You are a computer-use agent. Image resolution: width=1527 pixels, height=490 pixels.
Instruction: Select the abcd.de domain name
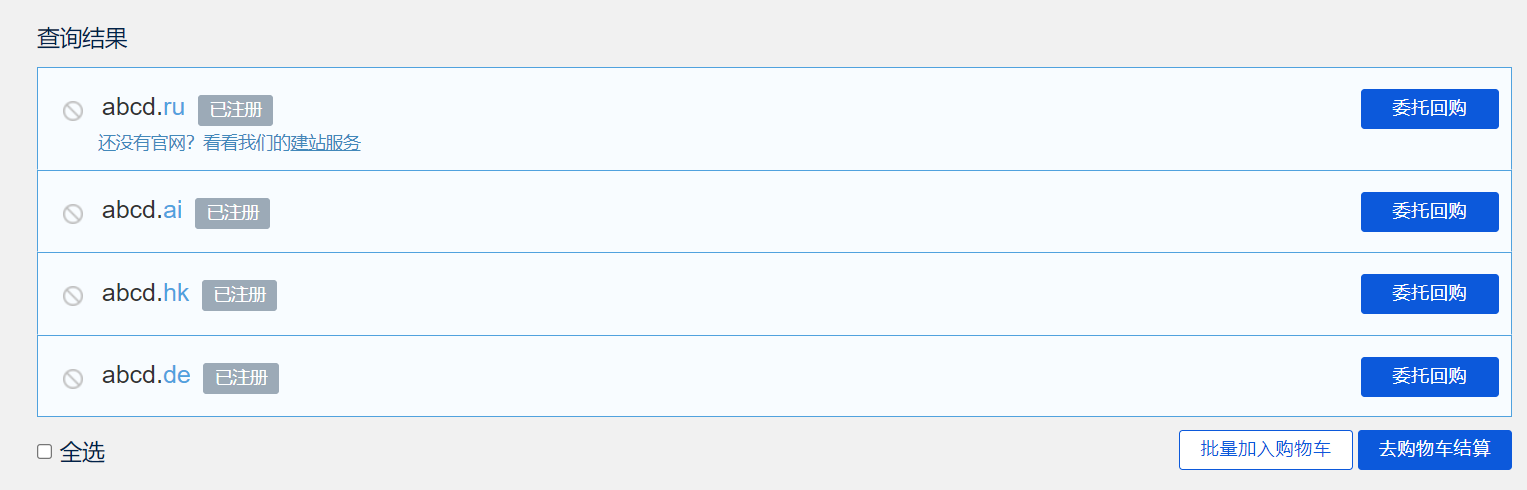pyautogui.click(x=146, y=376)
